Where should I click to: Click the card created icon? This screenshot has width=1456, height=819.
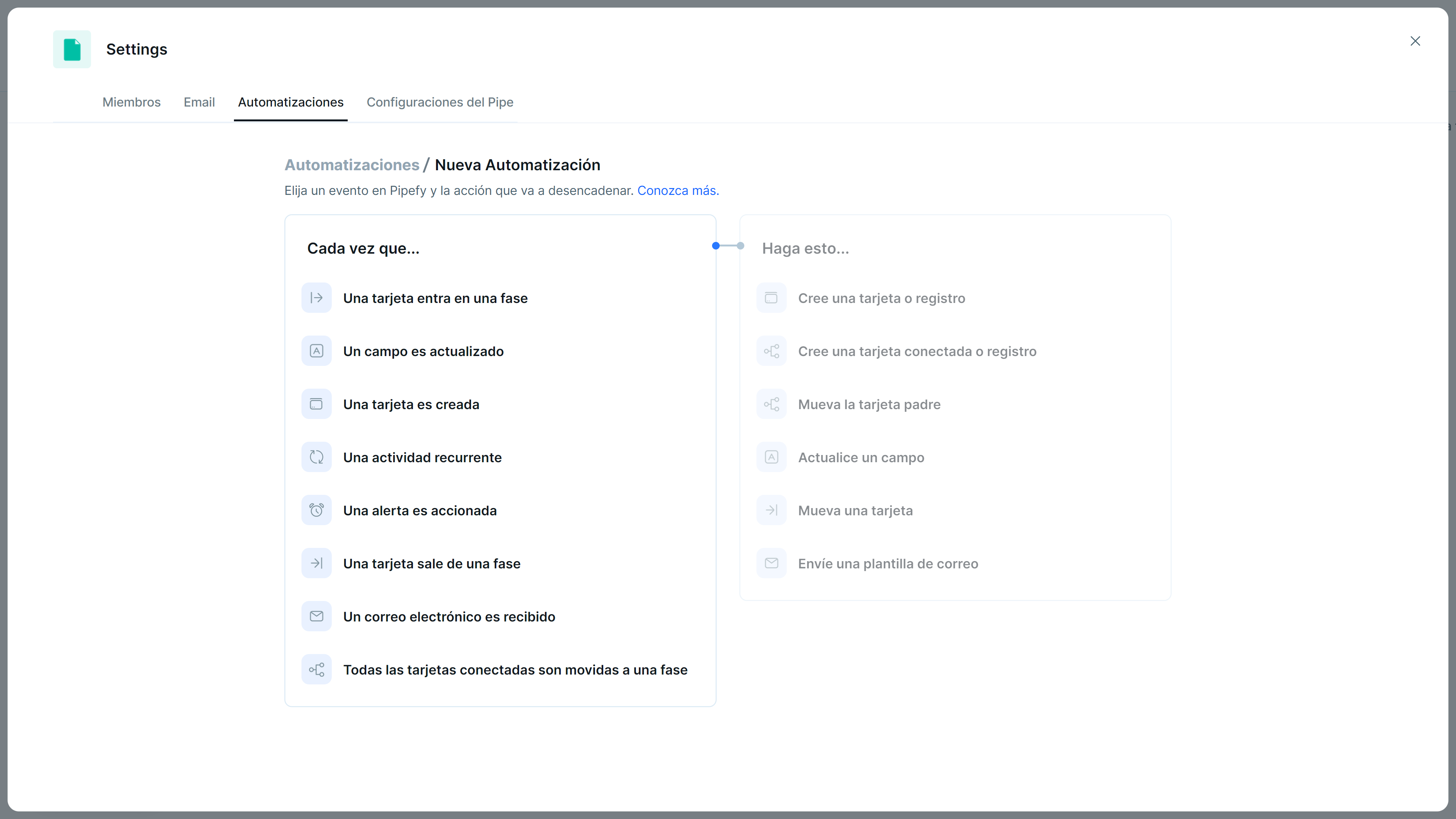(316, 404)
